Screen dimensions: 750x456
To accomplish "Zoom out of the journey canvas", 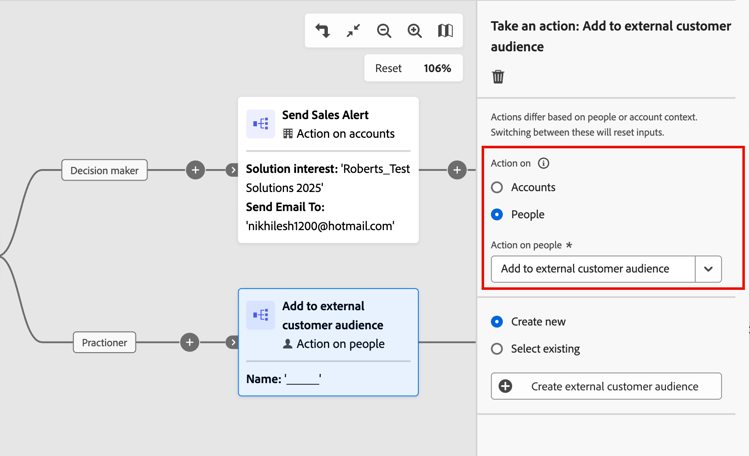I will point(384,31).
